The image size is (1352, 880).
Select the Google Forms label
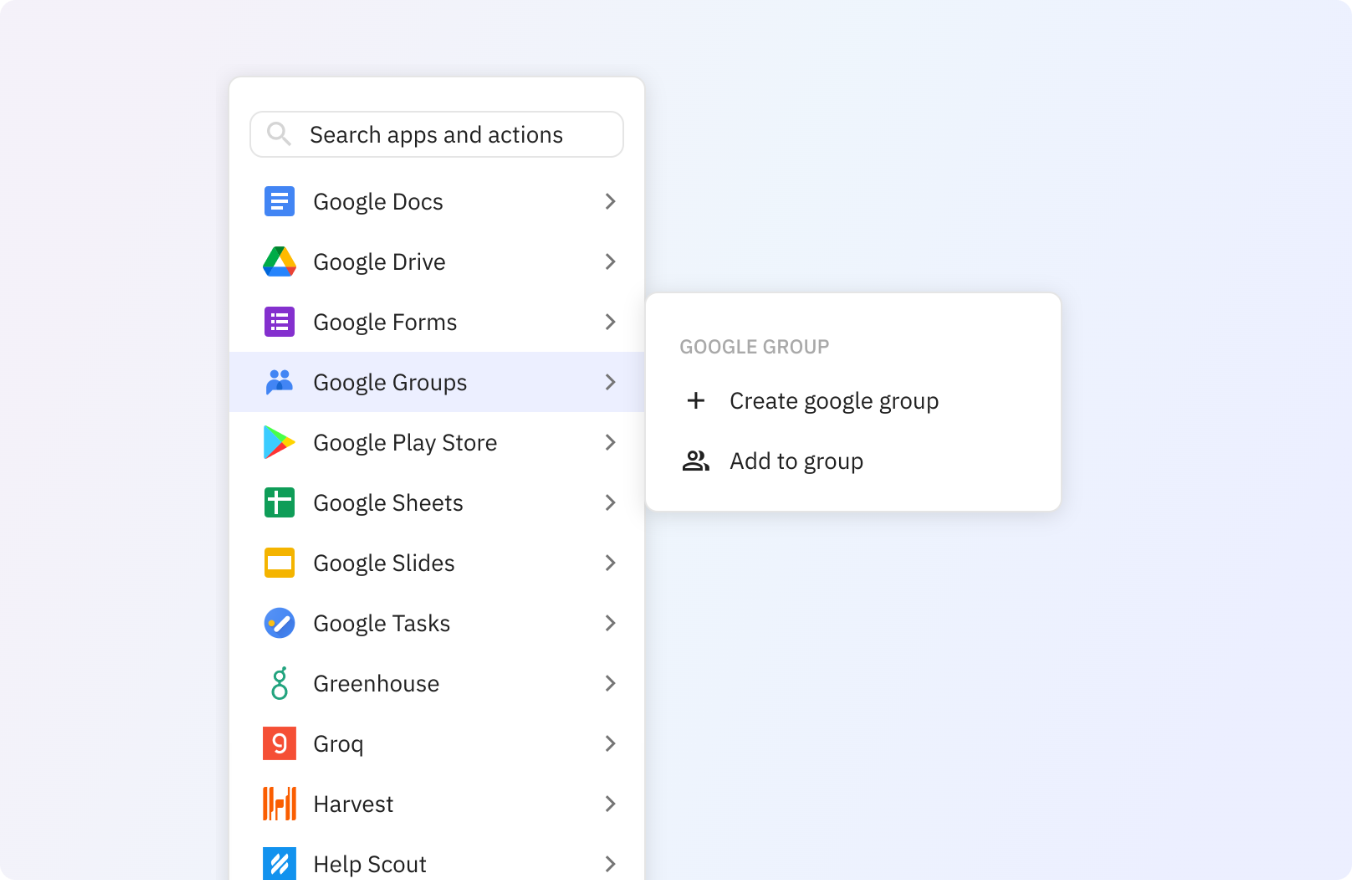(x=385, y=322)
